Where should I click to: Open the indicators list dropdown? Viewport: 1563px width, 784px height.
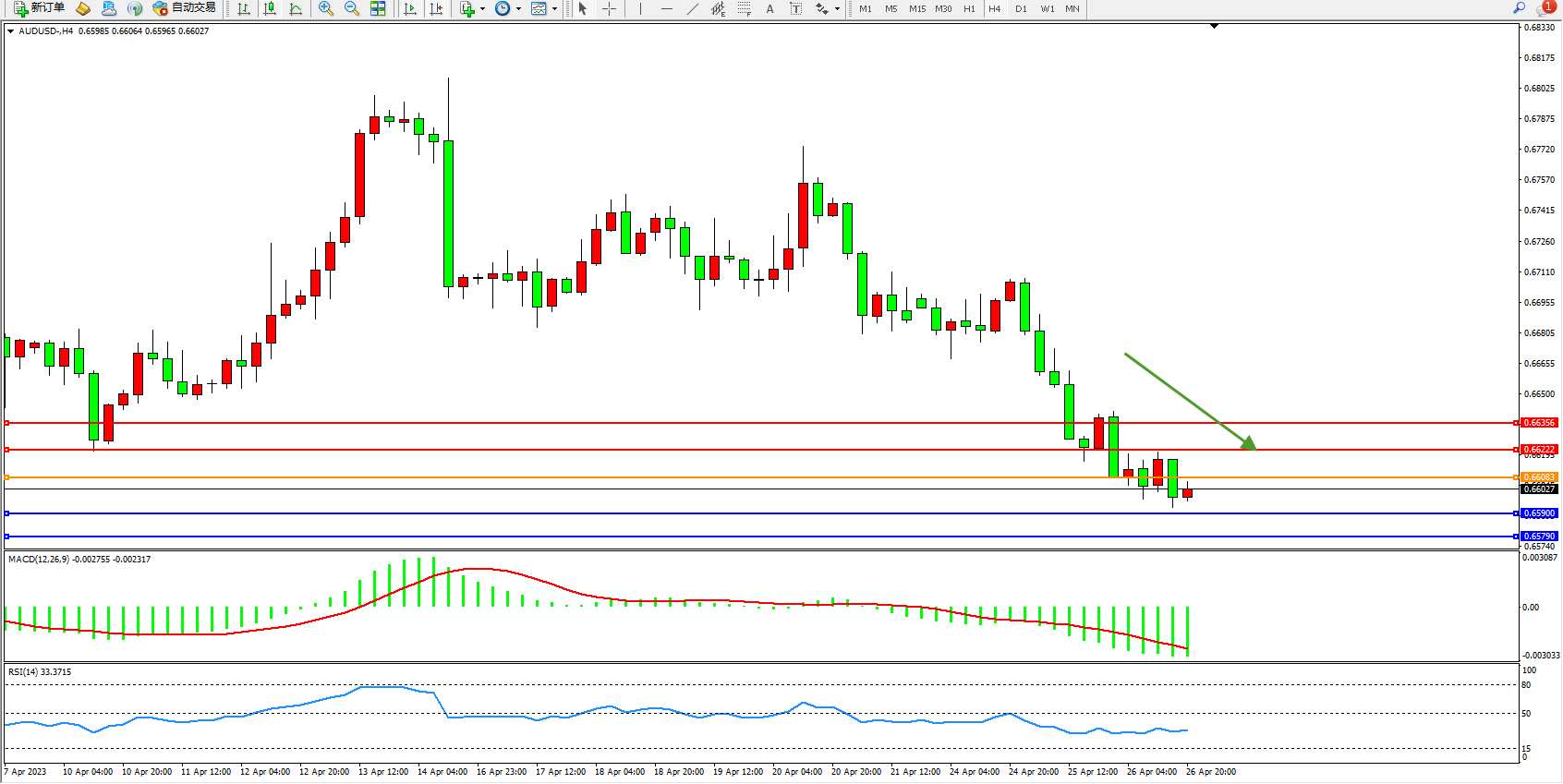[481, 9]
